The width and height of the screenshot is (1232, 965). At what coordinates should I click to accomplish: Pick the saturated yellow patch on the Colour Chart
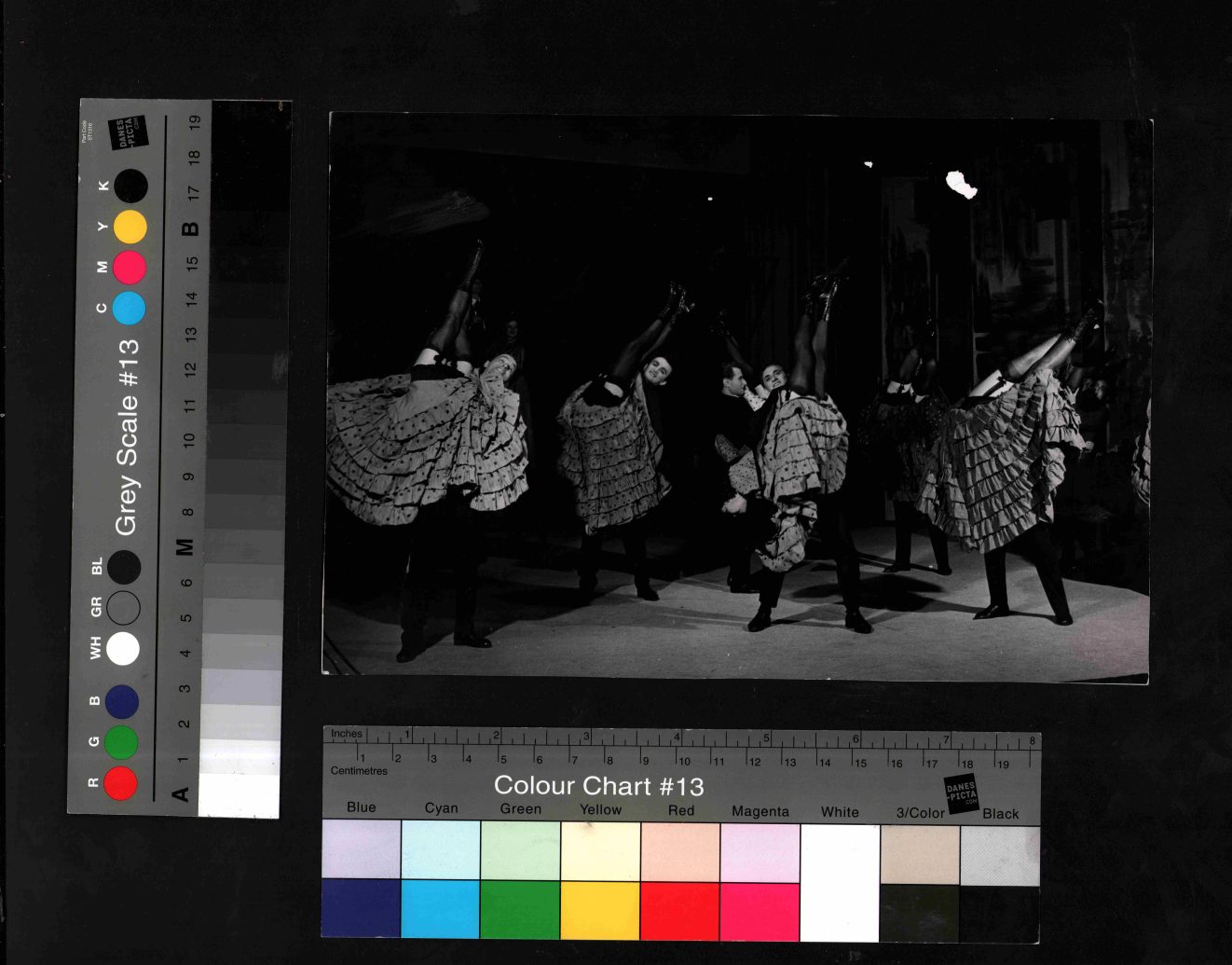pyautogui.click(x=600, y=911)
